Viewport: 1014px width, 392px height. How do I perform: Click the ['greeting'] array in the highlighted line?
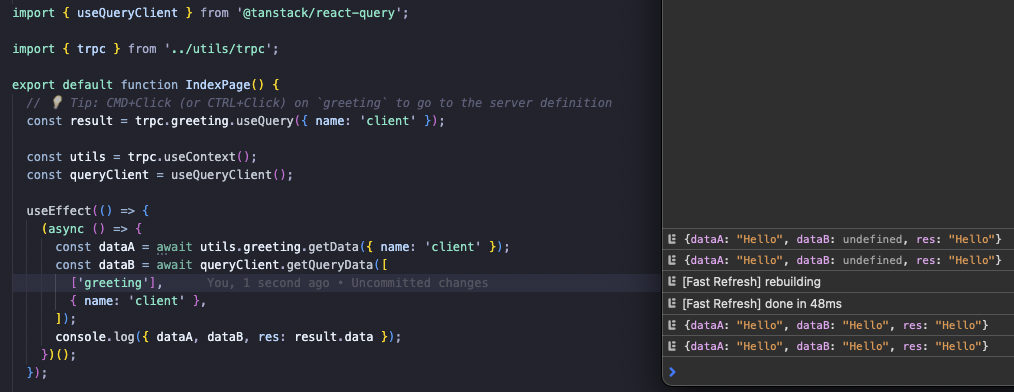[113, 283]
